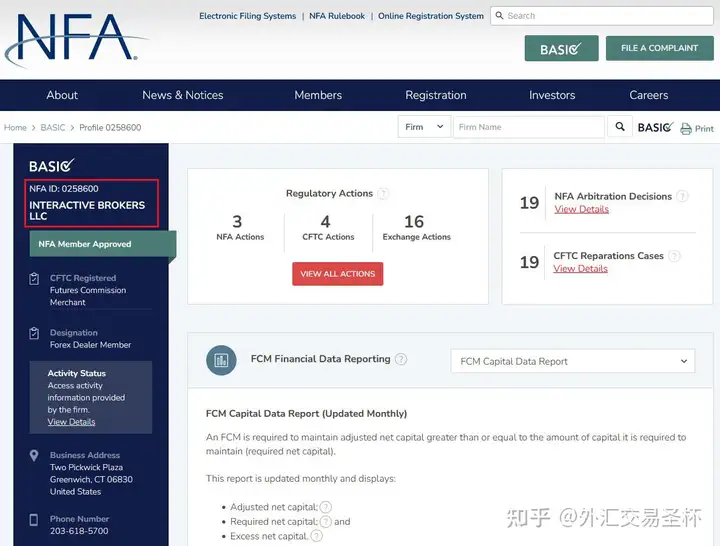This screenshot has height=546, width=720.
Task: Open the Careers menu
Action: (x=648, y=95)
